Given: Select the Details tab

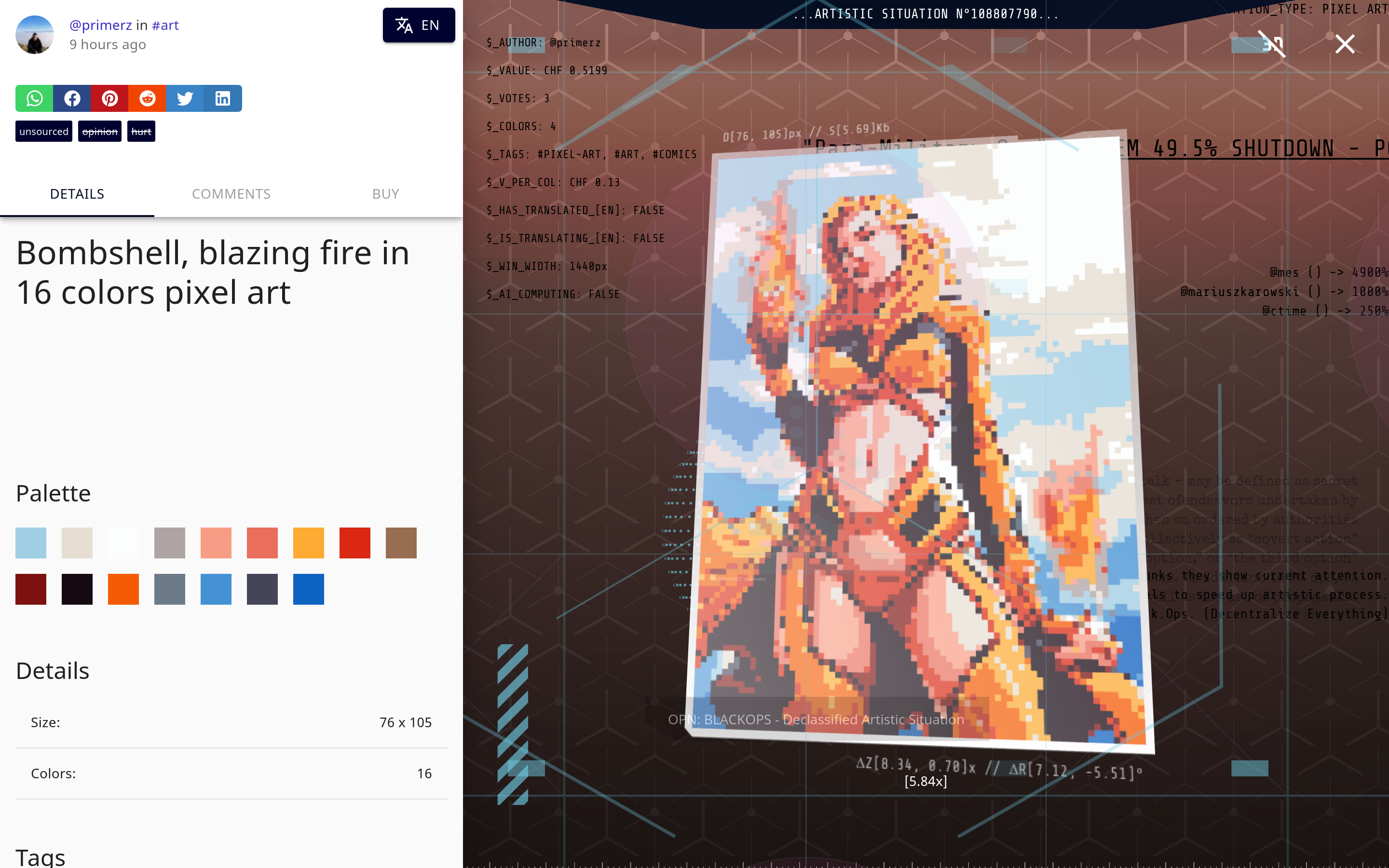Looking at the screenshot, I should pos(77,194).
